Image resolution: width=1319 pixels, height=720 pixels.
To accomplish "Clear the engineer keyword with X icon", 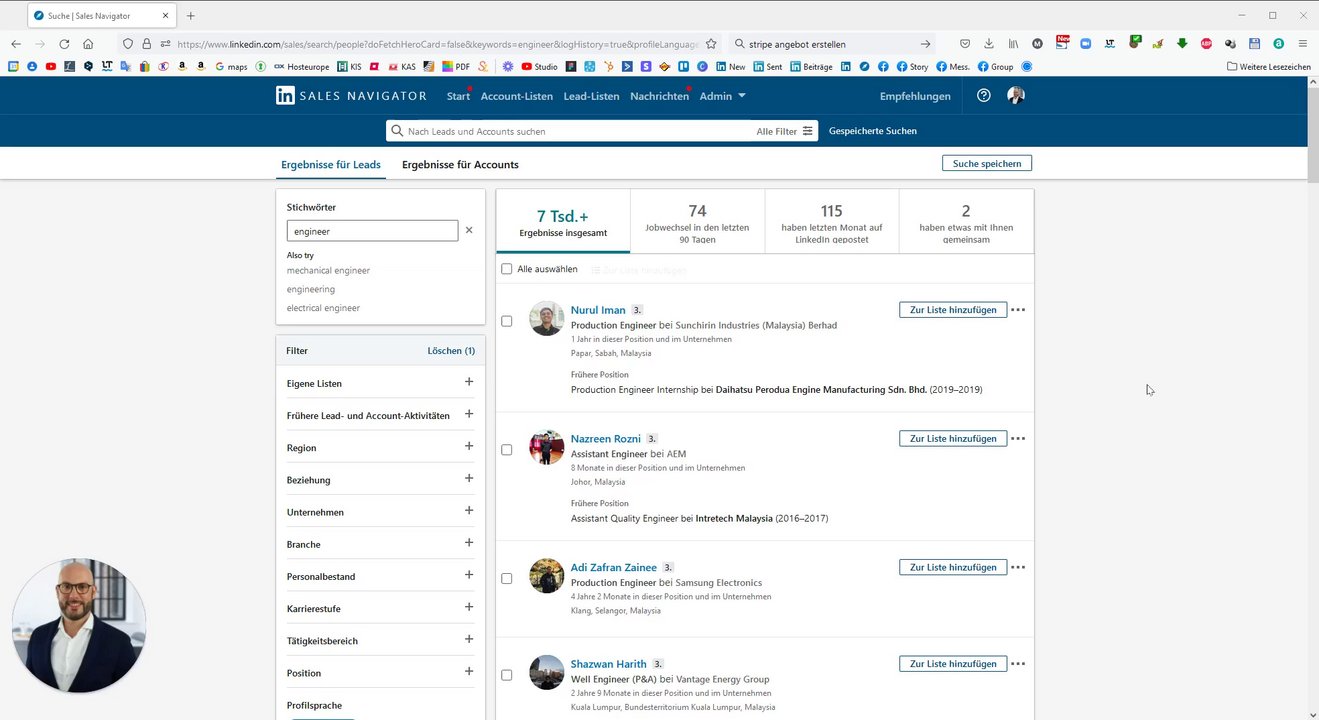I will click(469, 230).
